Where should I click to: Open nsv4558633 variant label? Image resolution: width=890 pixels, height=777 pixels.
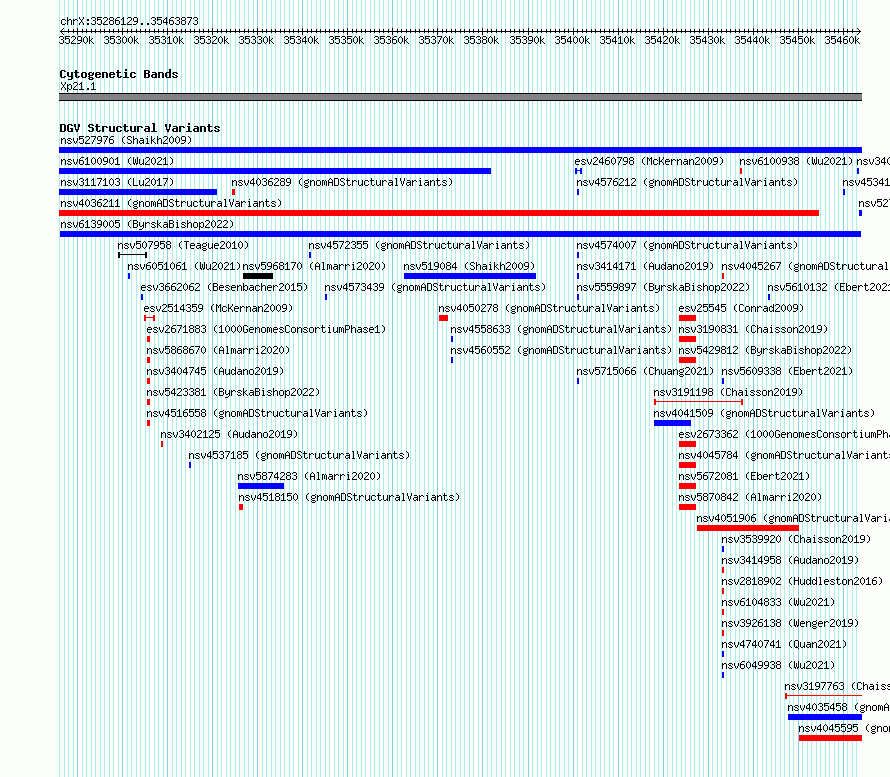click(x=561, y=329)
